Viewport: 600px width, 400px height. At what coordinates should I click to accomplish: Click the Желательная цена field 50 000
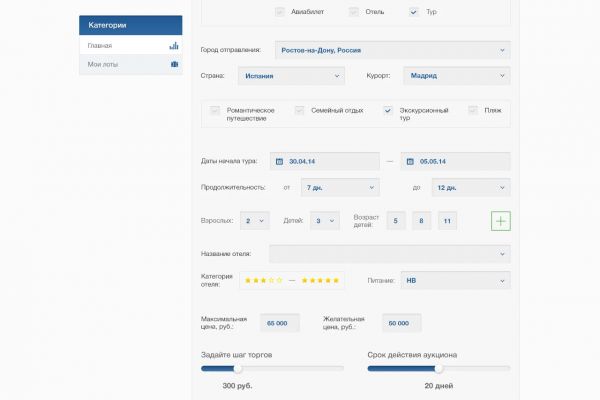pos(401,323)
